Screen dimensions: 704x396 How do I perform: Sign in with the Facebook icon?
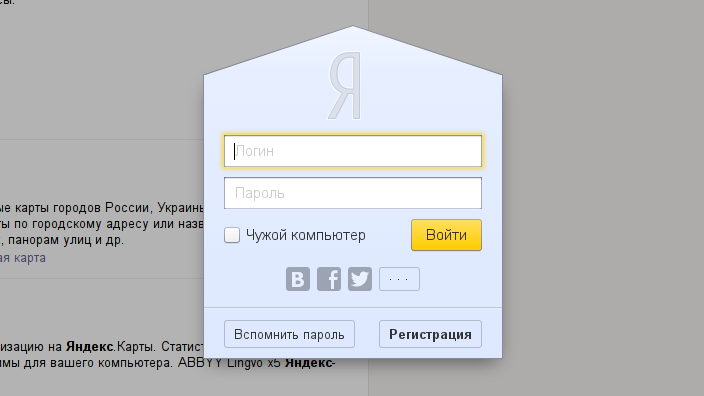(329, 279)
